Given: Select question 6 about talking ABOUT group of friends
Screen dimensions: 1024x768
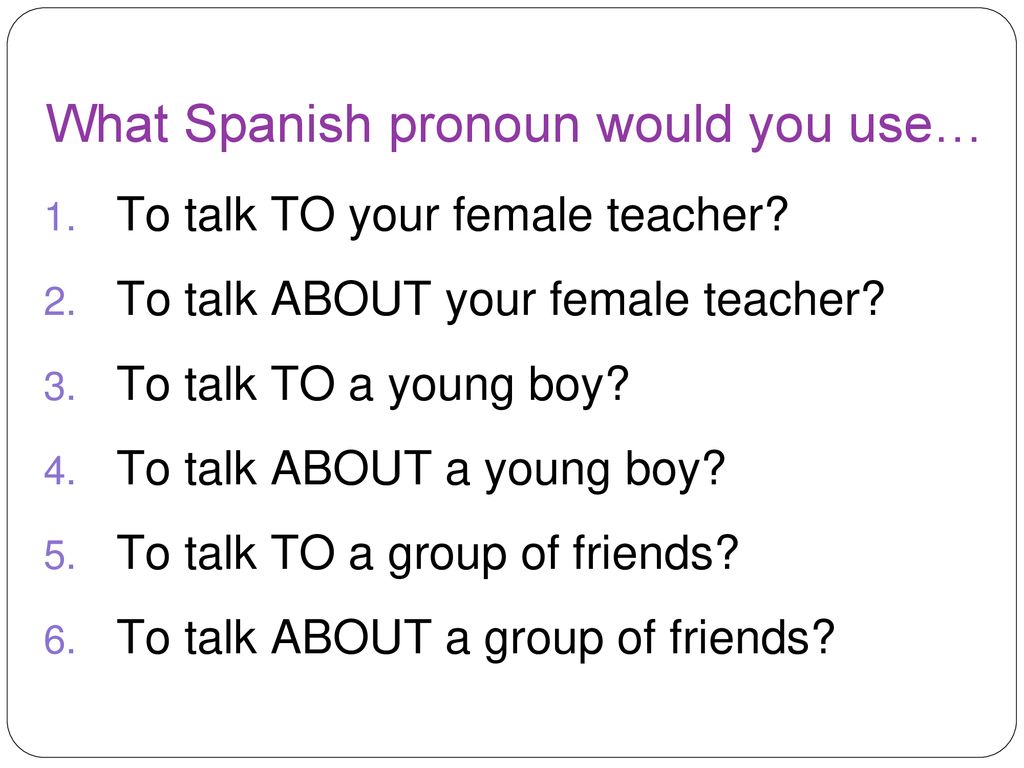Looking at the screenshot, I should 475,639.
